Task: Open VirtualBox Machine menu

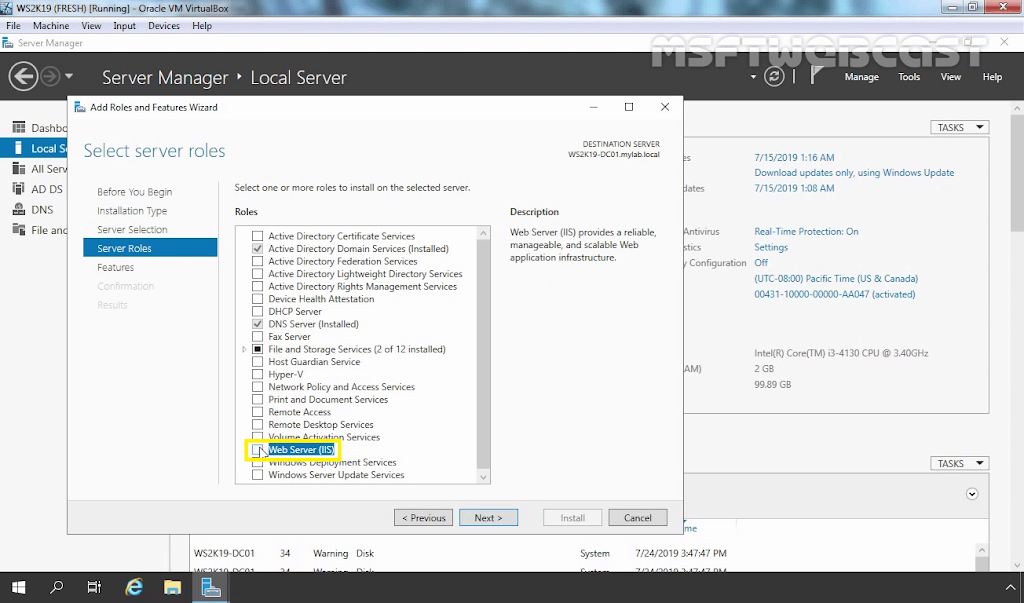Action: point(51,25)
